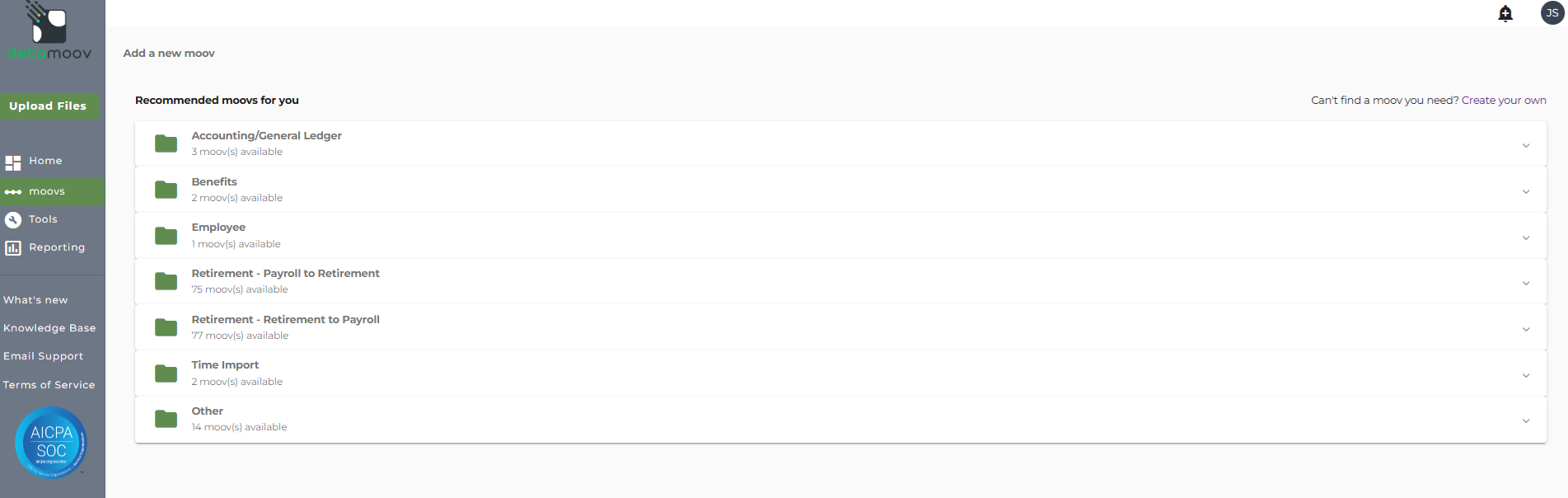Click the AICPA SOC badge
Viewport: 1568px width, 498px height.
pyautogui.click(x=51, y=443)
